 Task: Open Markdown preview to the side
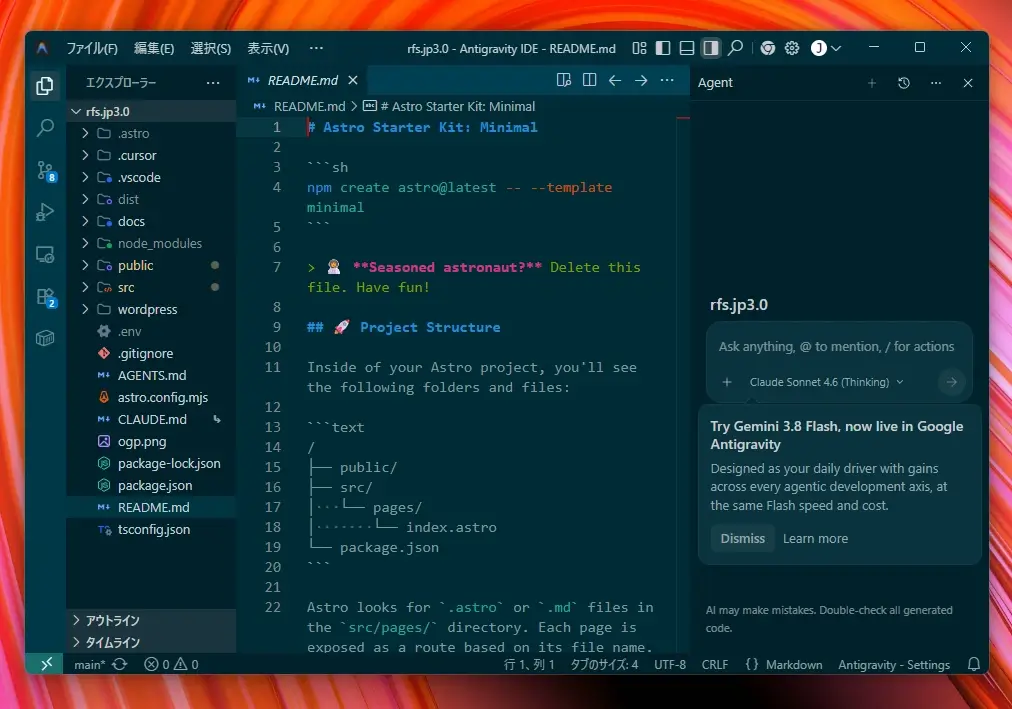coord(563,80)
